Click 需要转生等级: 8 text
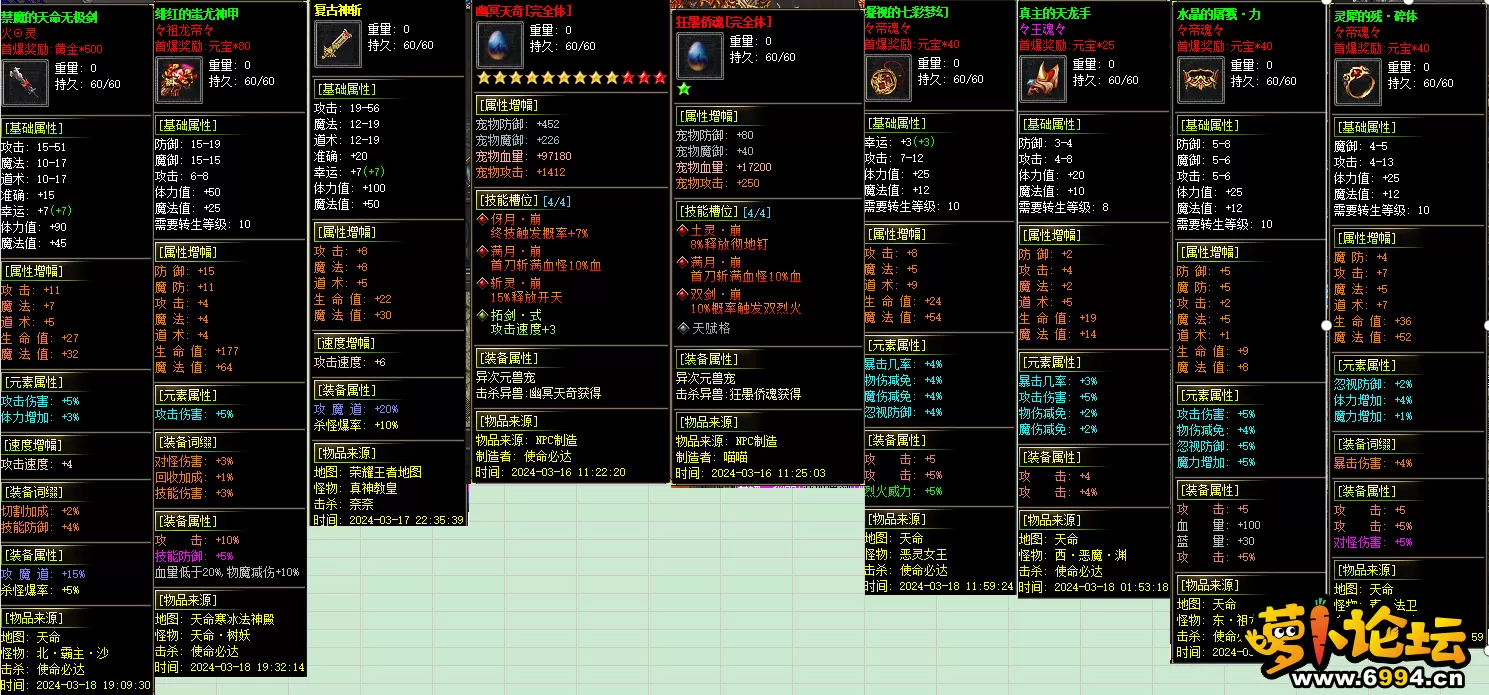The image size is (1489, 695). point(1065,207)
